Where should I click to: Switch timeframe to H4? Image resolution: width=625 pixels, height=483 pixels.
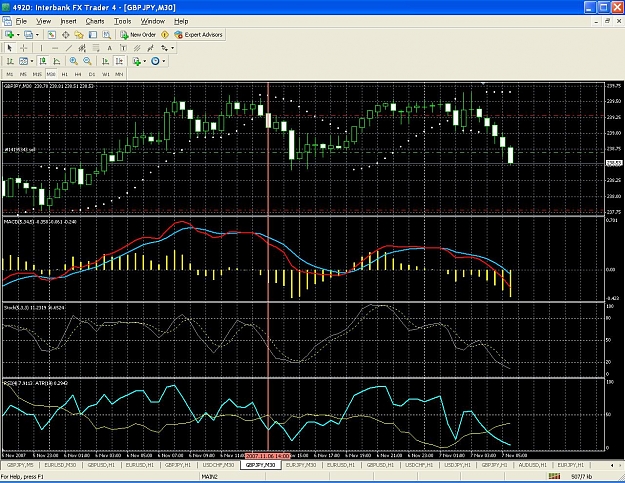[x=78, y=74]
